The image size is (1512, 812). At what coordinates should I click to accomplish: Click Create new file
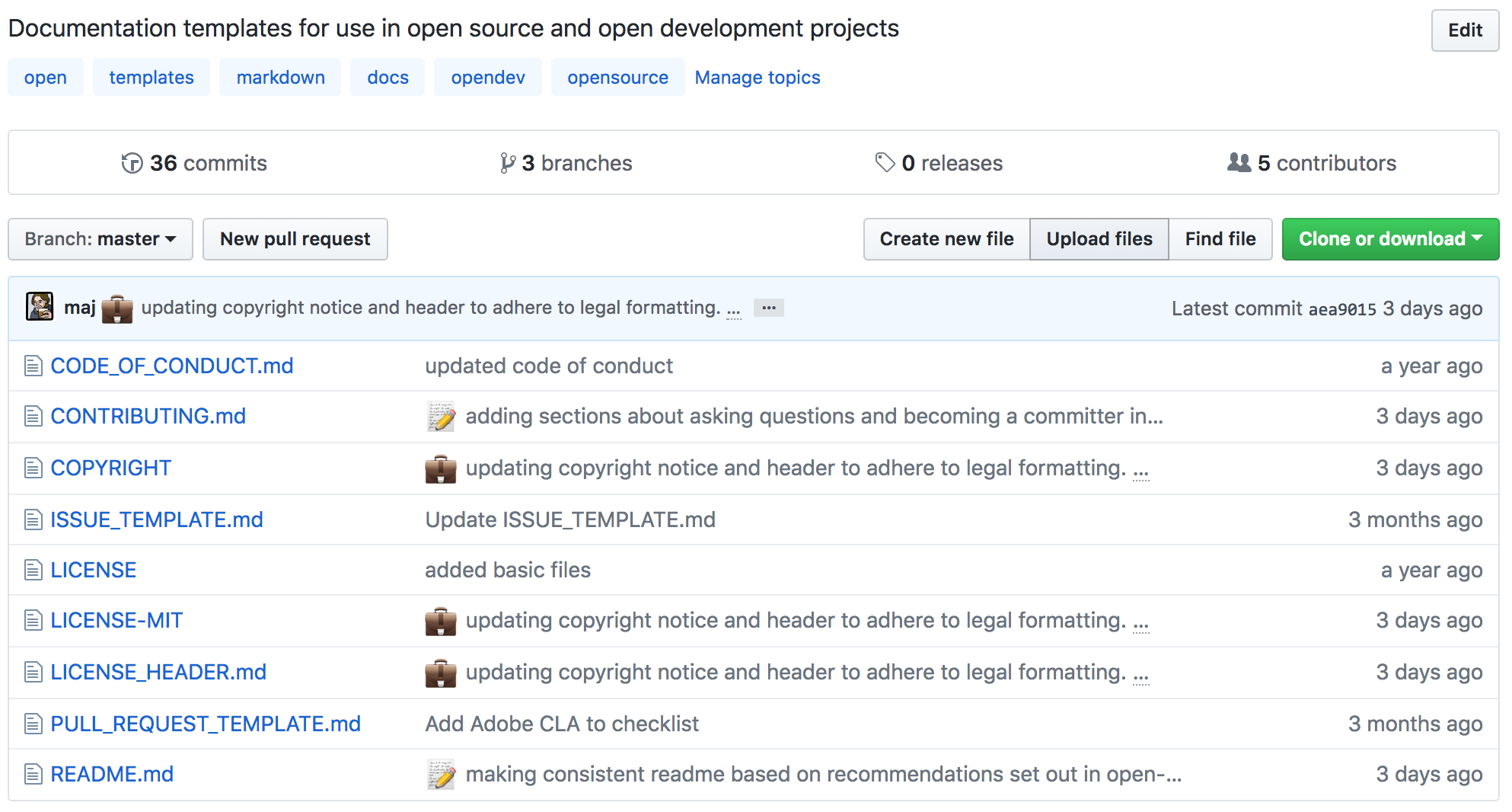(946, 238)
